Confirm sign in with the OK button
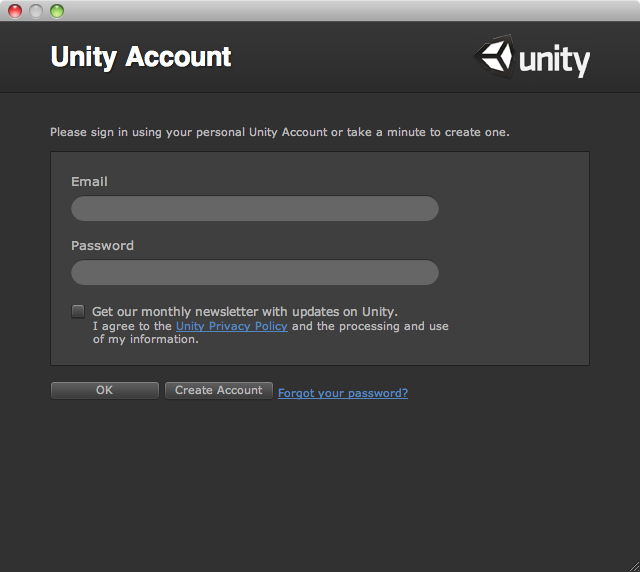The width and height of the screenshot is (640, 572). (x=104, y=390)
